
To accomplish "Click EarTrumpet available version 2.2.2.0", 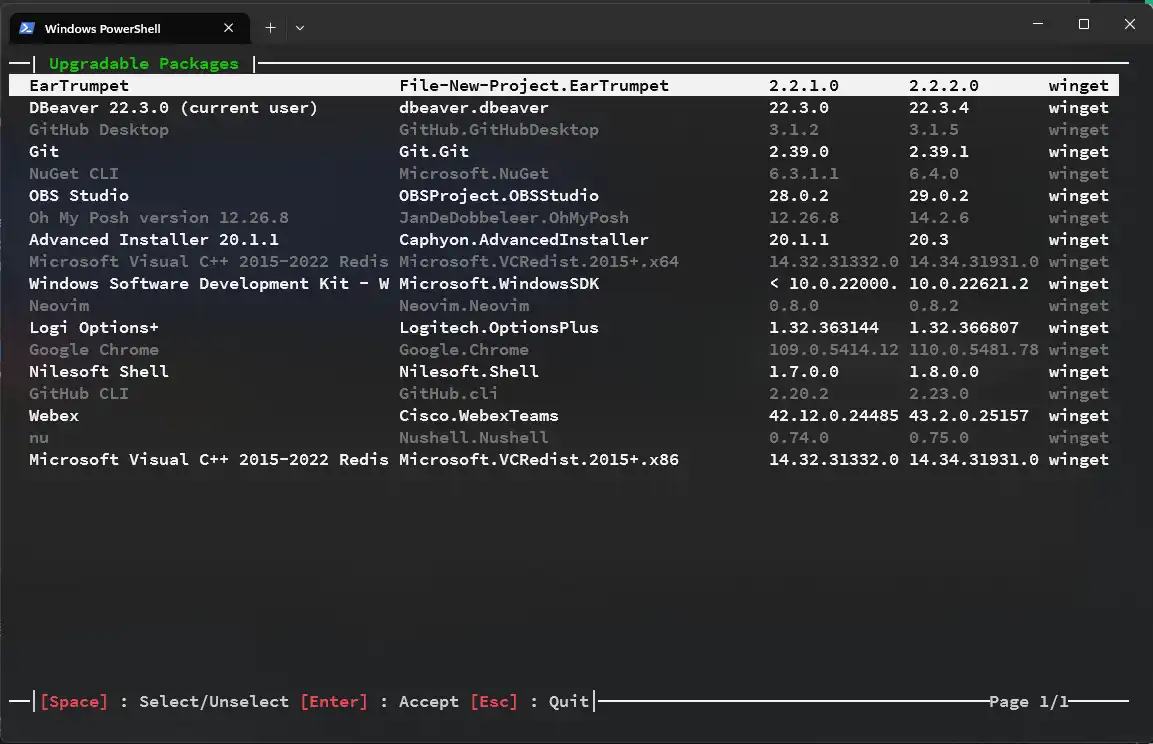I will [943, 85].
